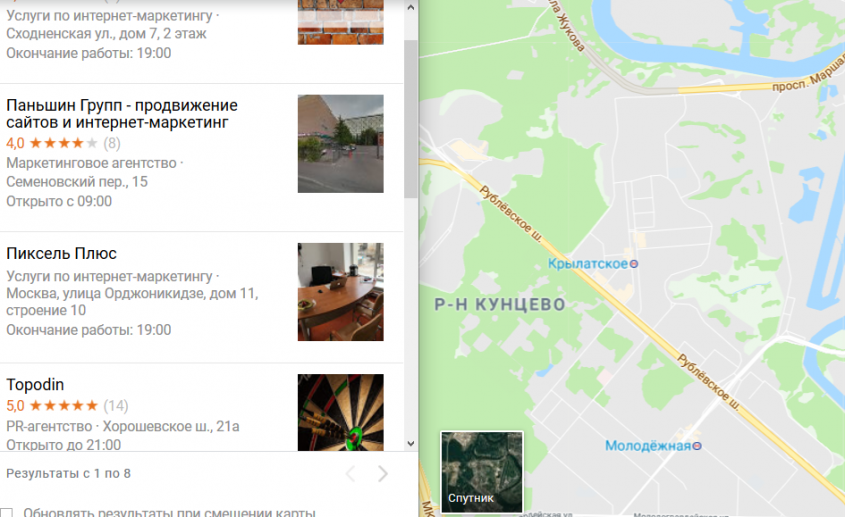Click the Topodin five-star rating

pos(64,405)
